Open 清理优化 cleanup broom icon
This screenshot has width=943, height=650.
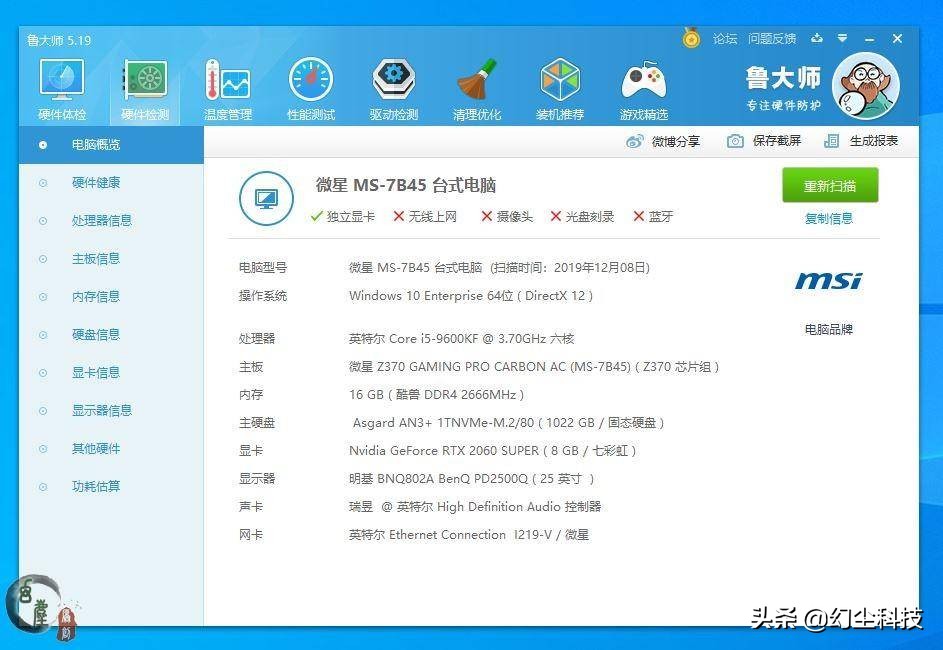[x=477, y=90]
